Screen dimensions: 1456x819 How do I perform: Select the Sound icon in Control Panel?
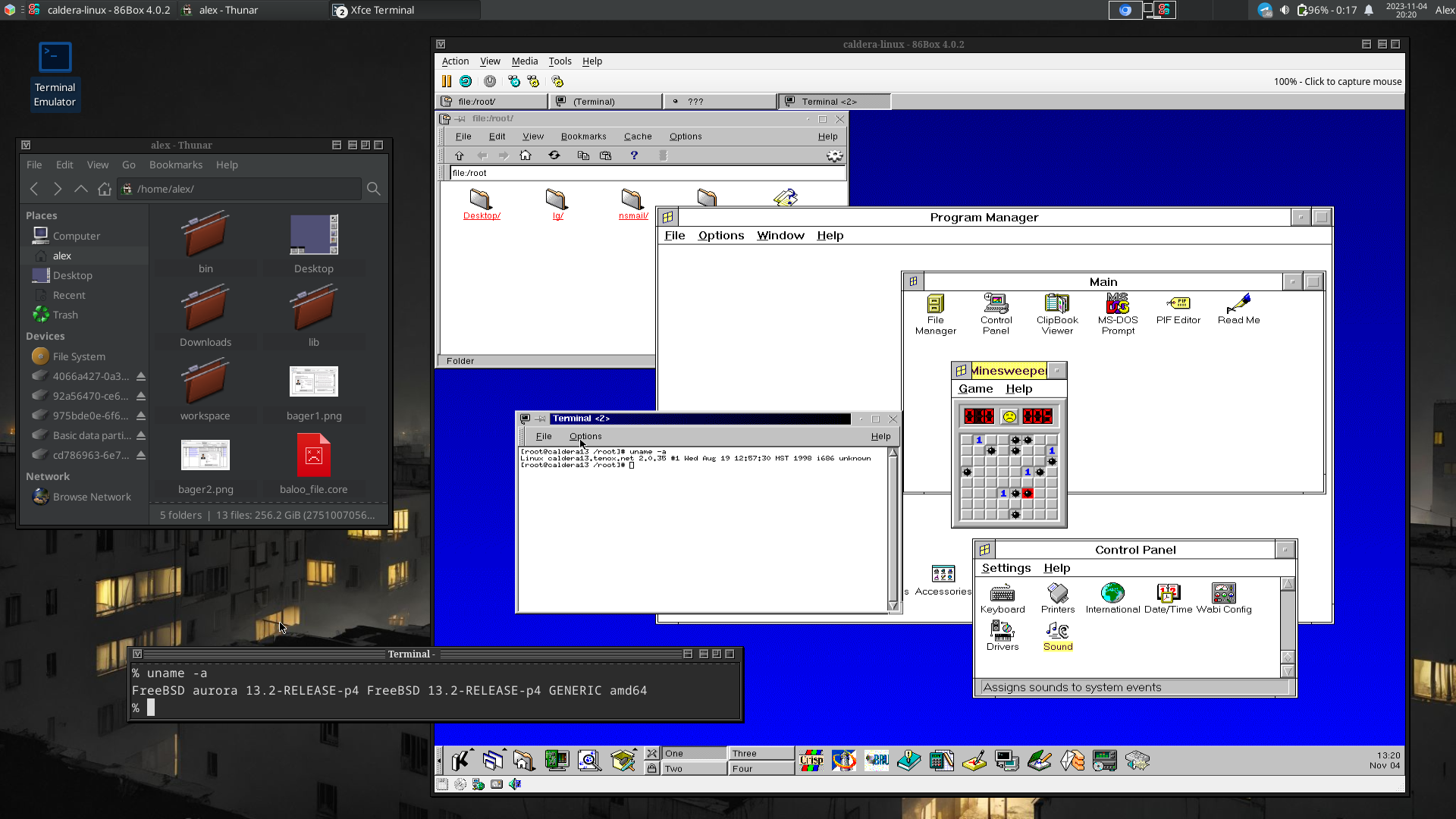(x=1058, y=630)
